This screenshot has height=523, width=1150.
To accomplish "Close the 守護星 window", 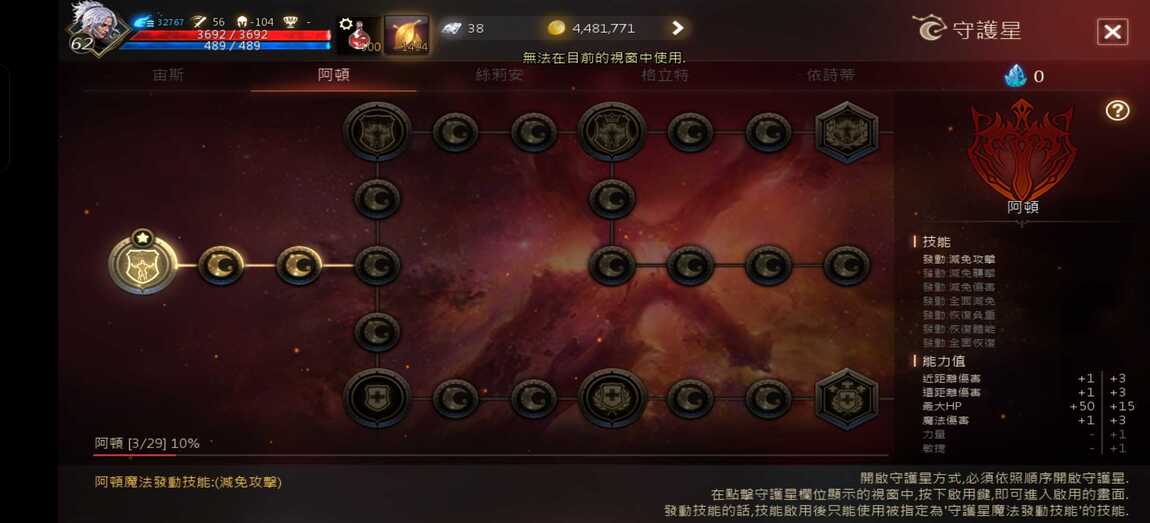I will (x=1112, y=32).
